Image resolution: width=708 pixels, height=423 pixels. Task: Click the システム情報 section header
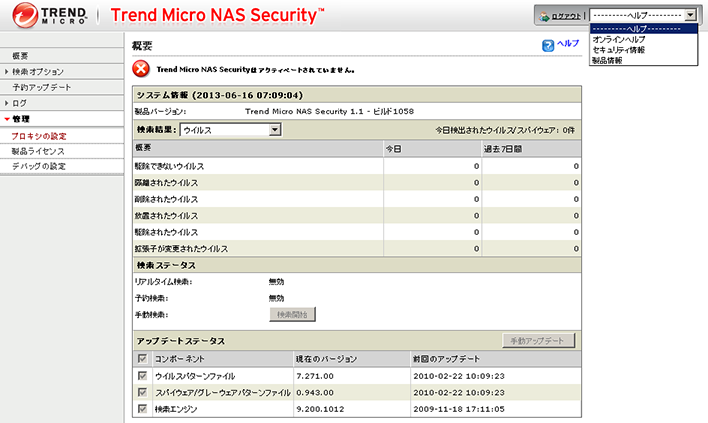[220, 95]
